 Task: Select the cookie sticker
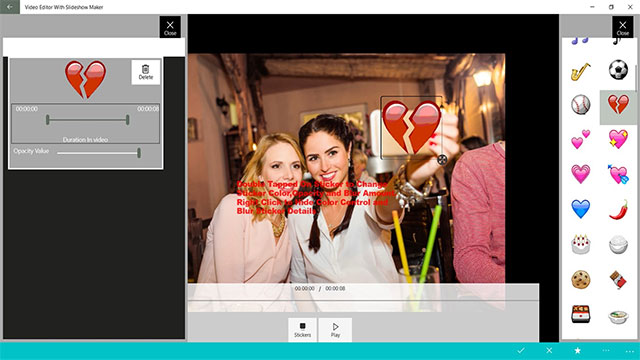(x=580, y=280)
